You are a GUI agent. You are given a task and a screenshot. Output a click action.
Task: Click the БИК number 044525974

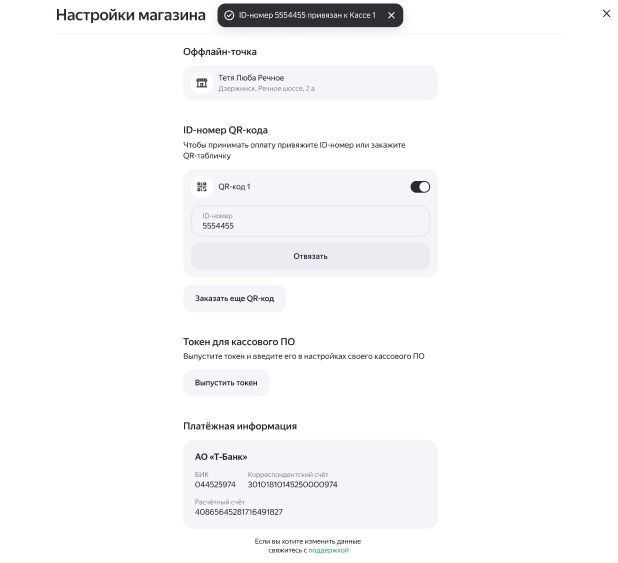(215, 484)
